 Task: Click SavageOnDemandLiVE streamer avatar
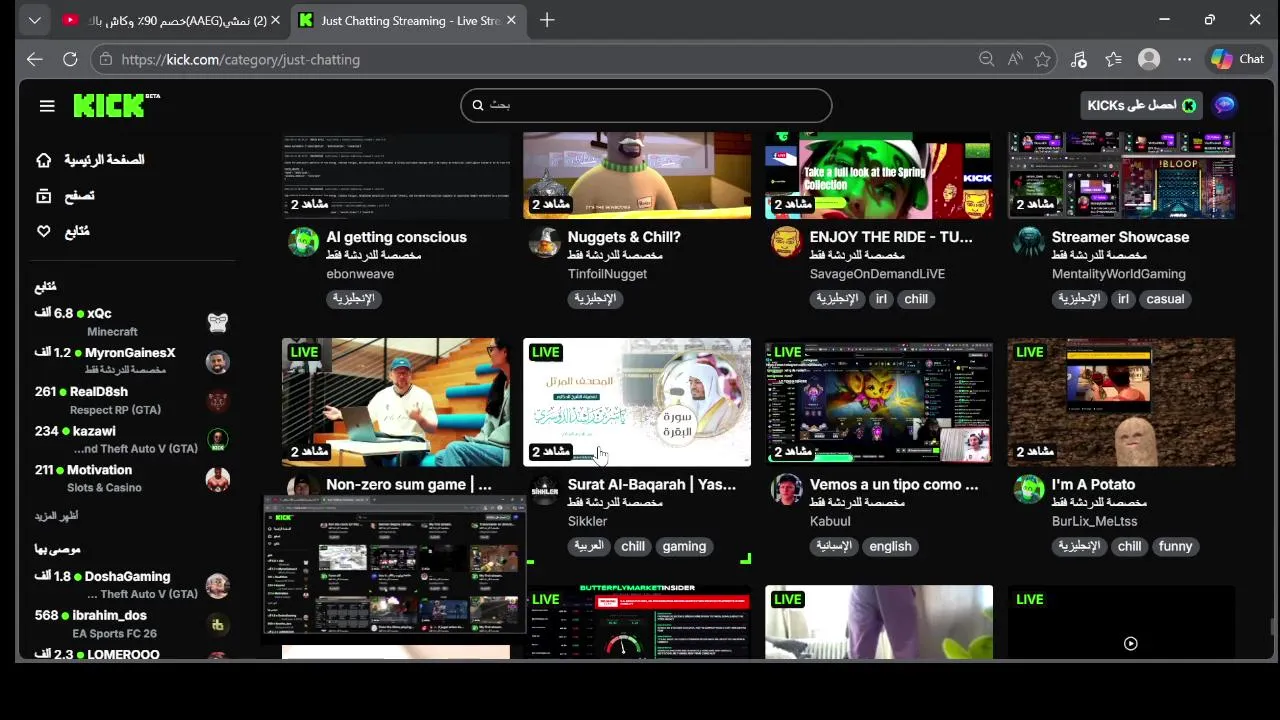point(787,242)
